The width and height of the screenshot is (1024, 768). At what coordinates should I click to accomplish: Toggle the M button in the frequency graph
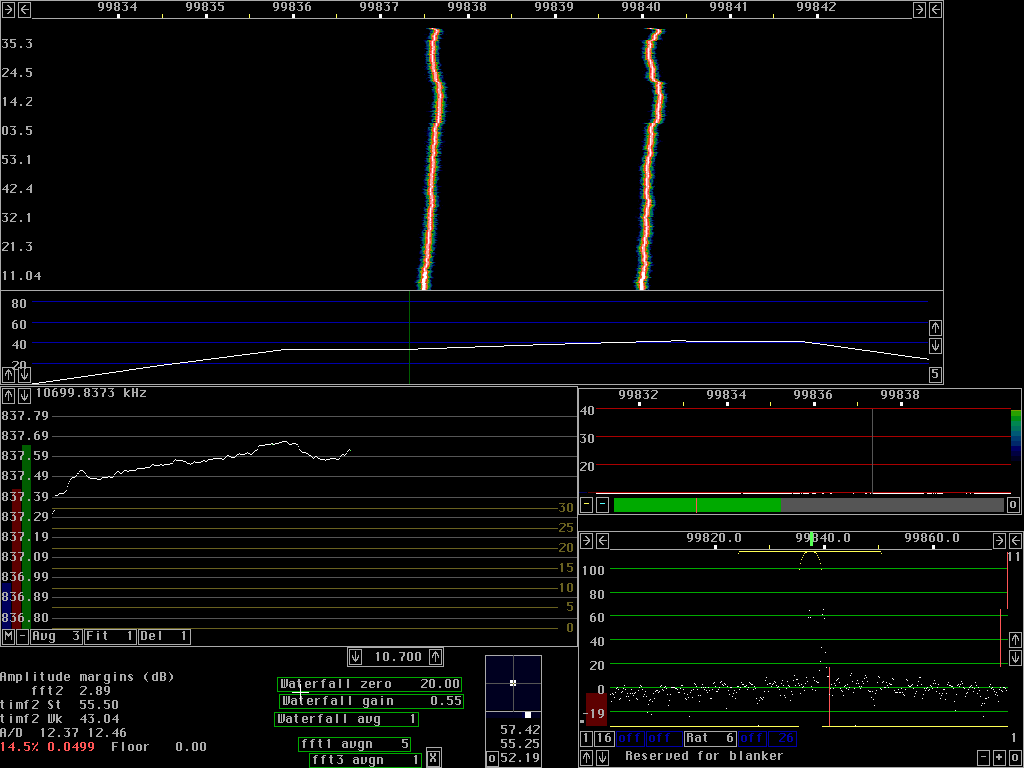pos(8,637)
